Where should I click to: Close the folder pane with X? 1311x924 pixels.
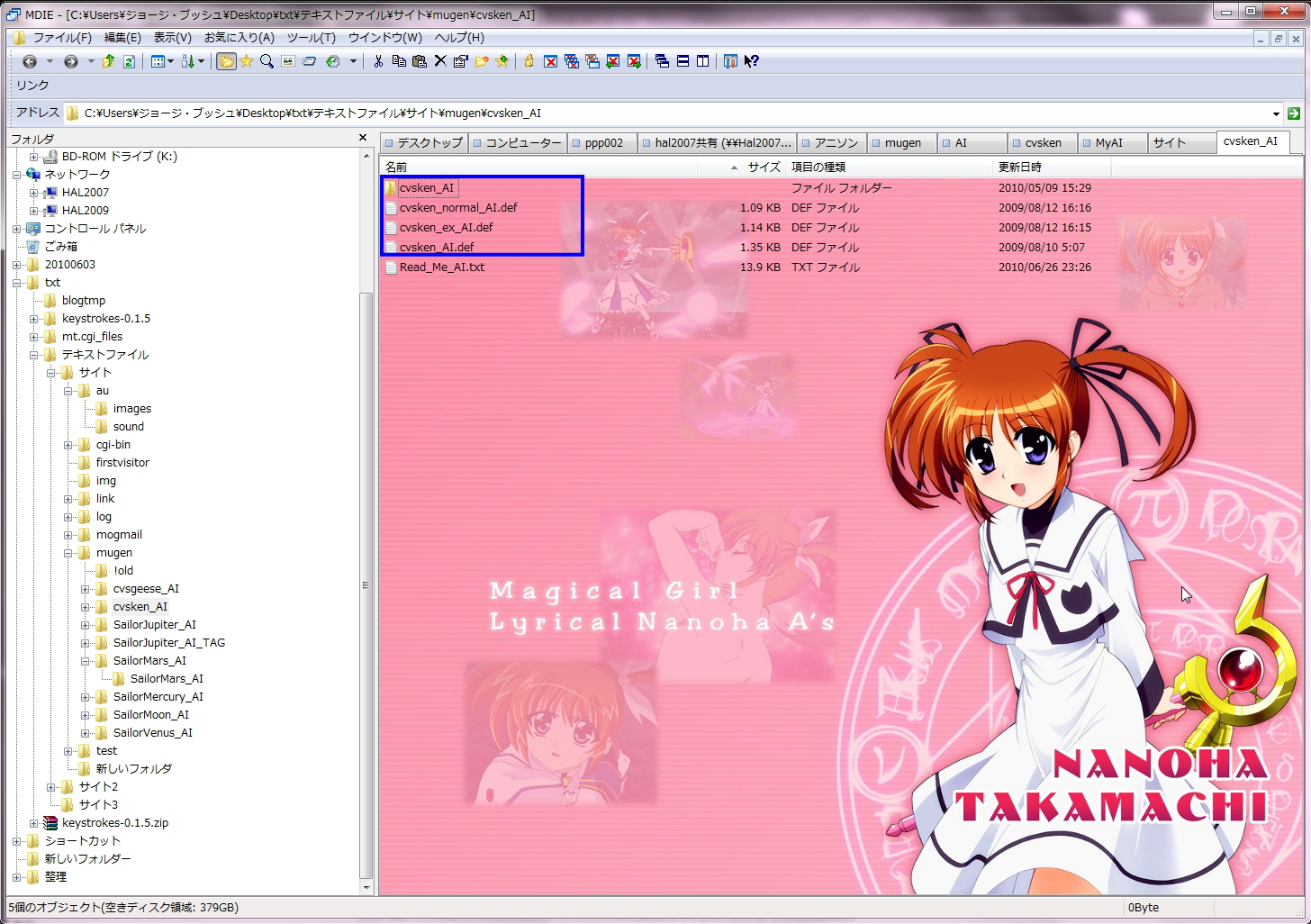(x=363, y=138)
